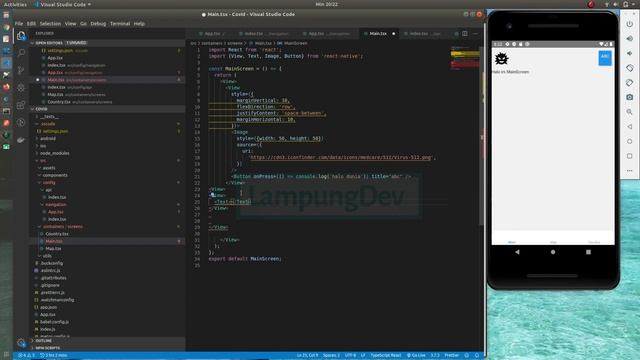Switch to the Main.tsx editor tab
Image resolution: width=640 pixels, height=360 pixels.
[x=378, y=33]
